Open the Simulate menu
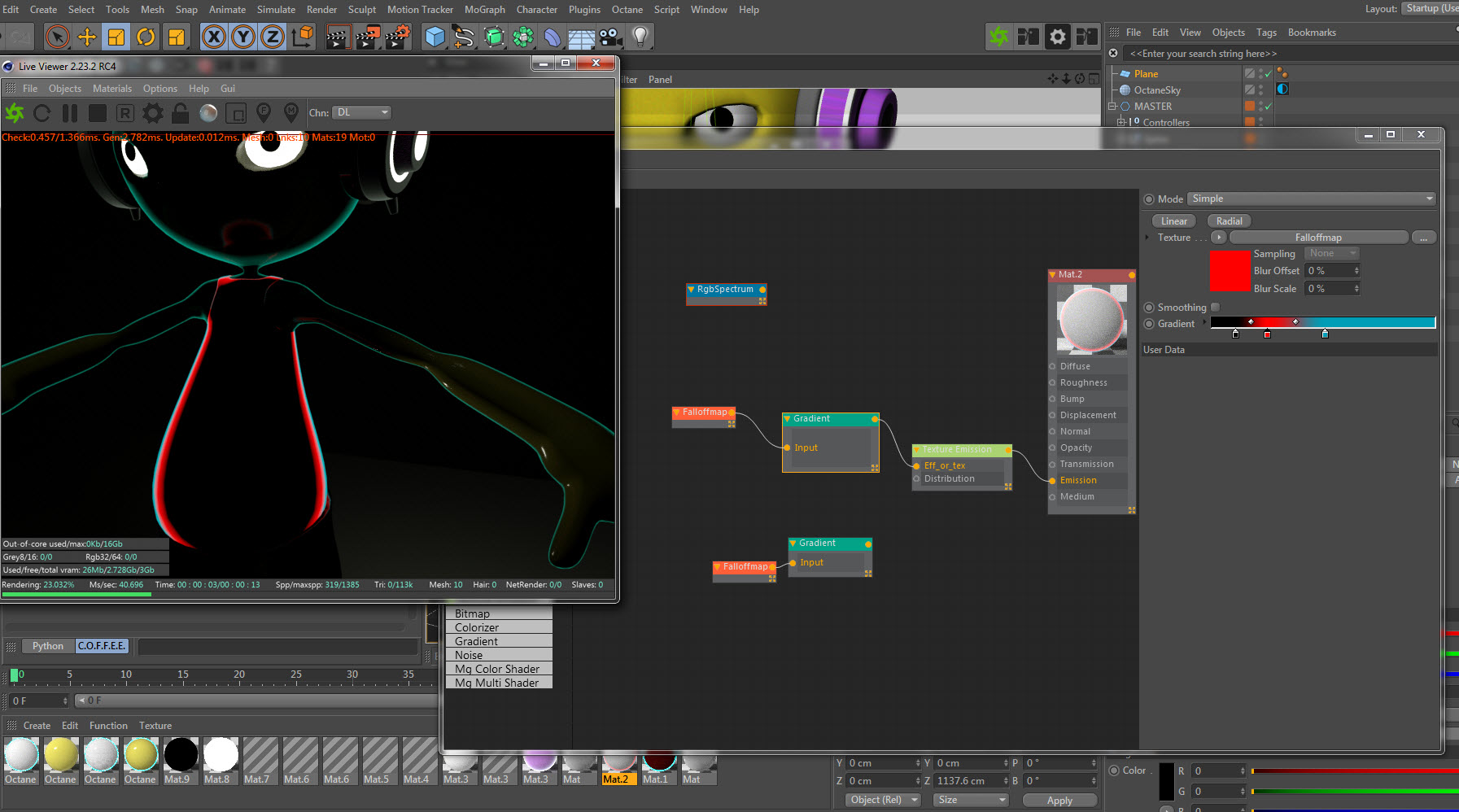1459x812 pixels. [x=276, y=10]
